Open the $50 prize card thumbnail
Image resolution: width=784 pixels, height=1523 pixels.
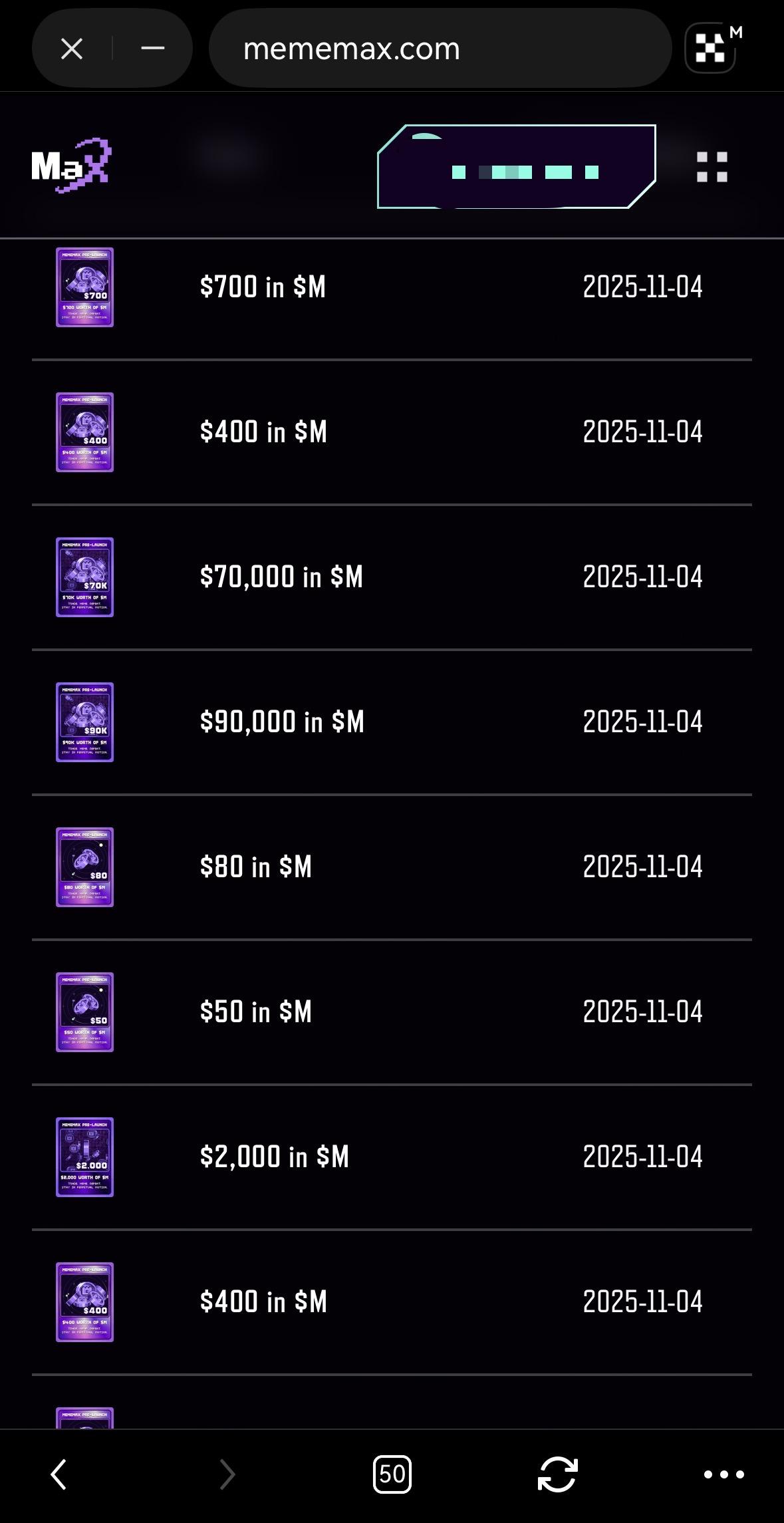pos(84,1012)
